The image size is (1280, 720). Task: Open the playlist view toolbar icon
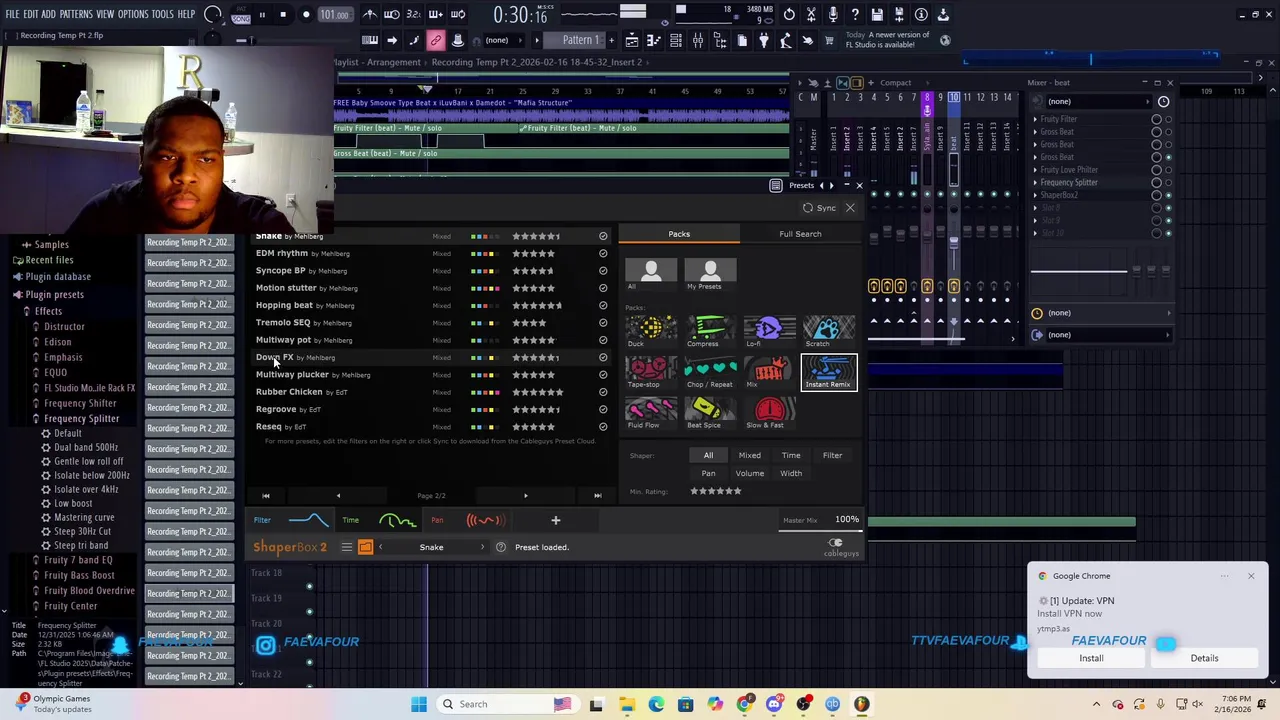632,40
